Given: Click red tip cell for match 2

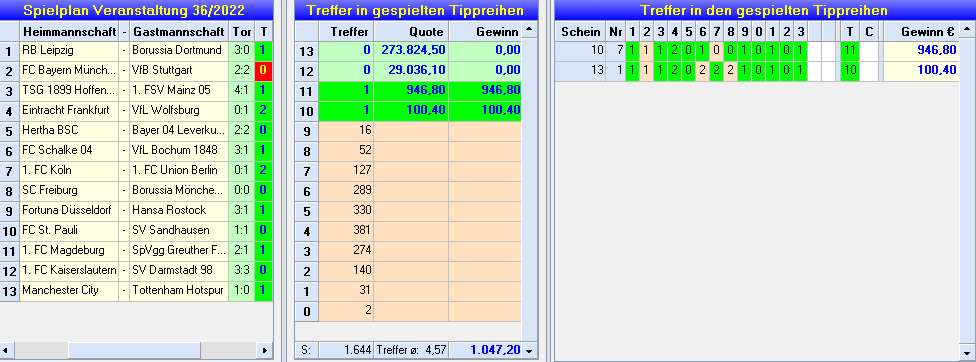Looking at the screenshot, I should click(263, 70).
